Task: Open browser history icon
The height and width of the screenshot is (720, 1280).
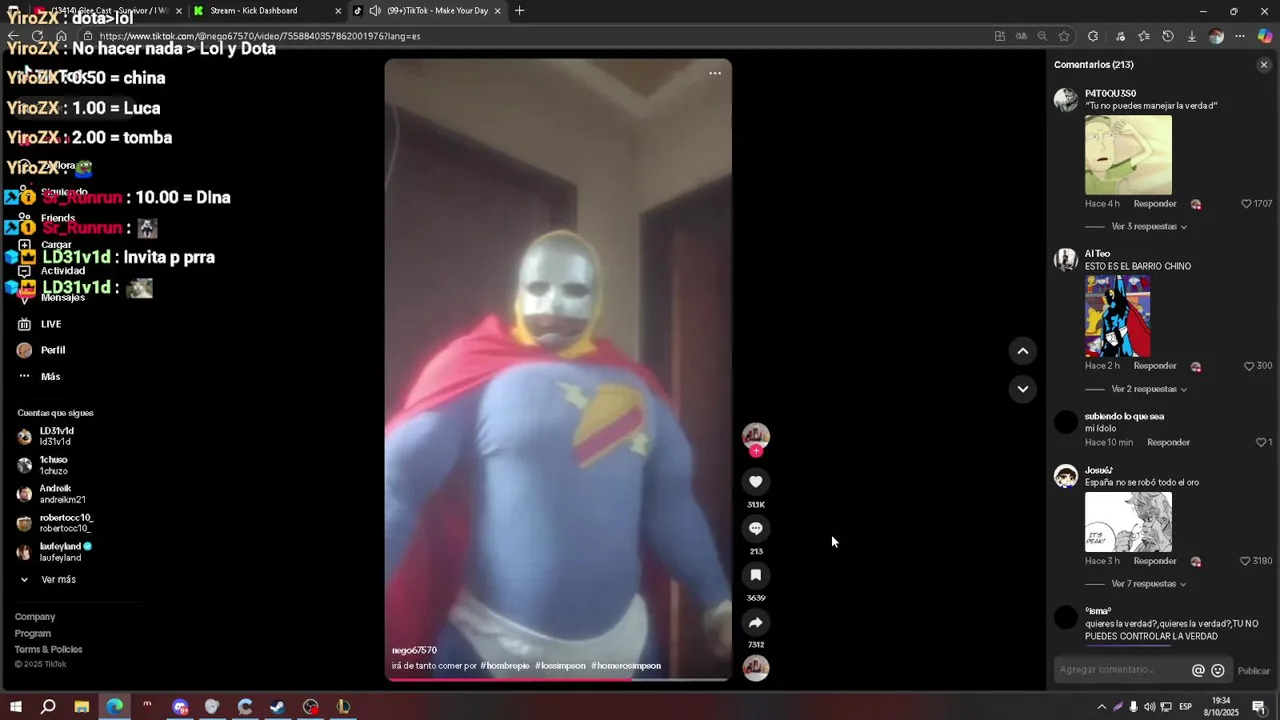Action: [1167, 36]
